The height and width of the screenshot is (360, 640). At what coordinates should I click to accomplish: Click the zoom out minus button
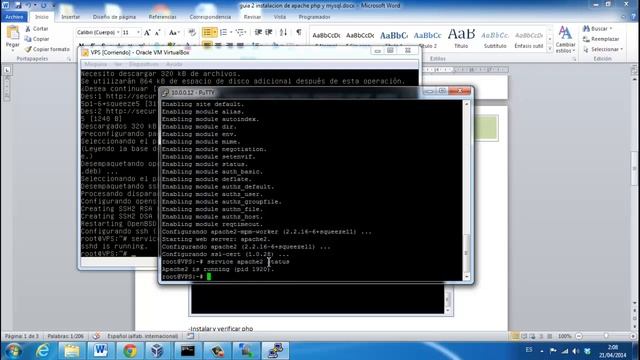coord(579,336)
